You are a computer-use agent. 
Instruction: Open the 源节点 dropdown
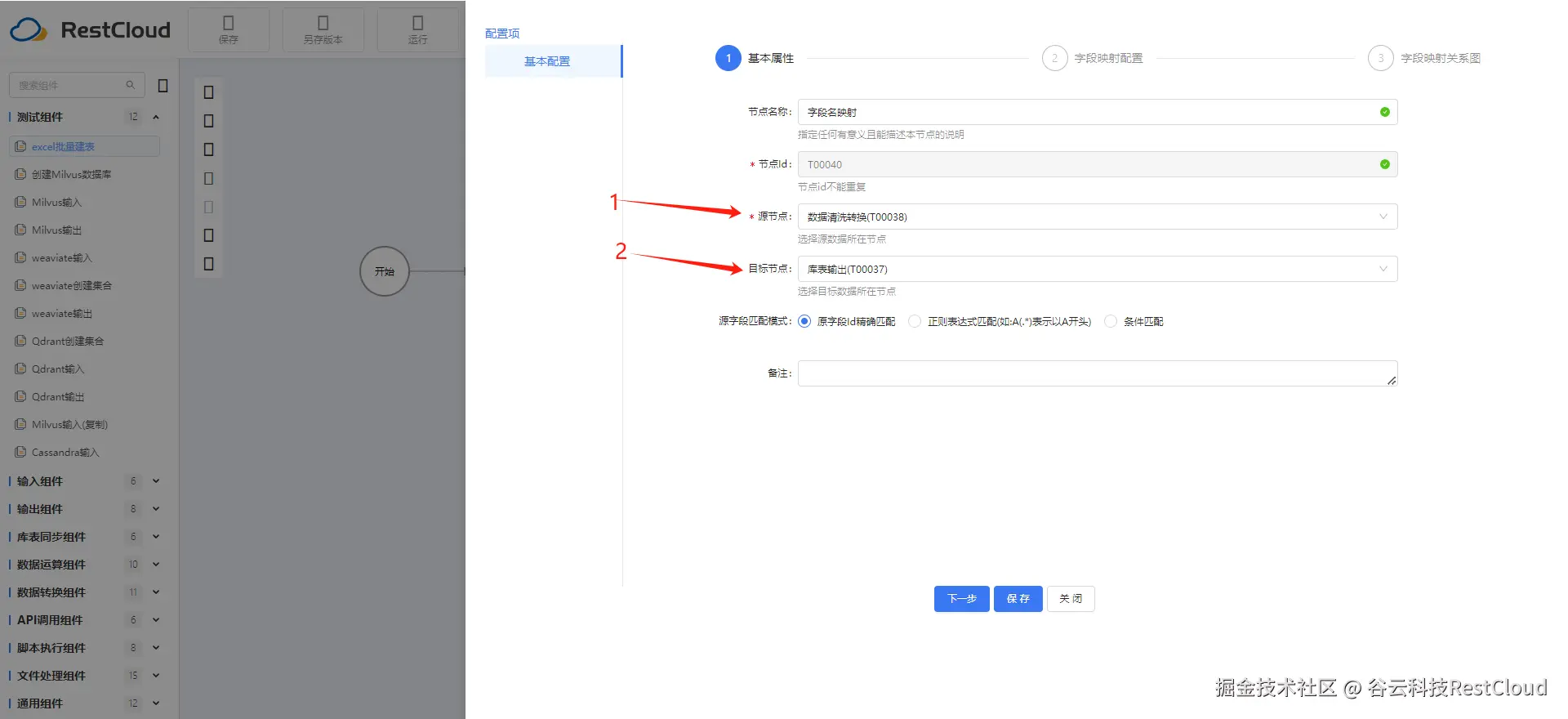click(x=1098, y=217)
